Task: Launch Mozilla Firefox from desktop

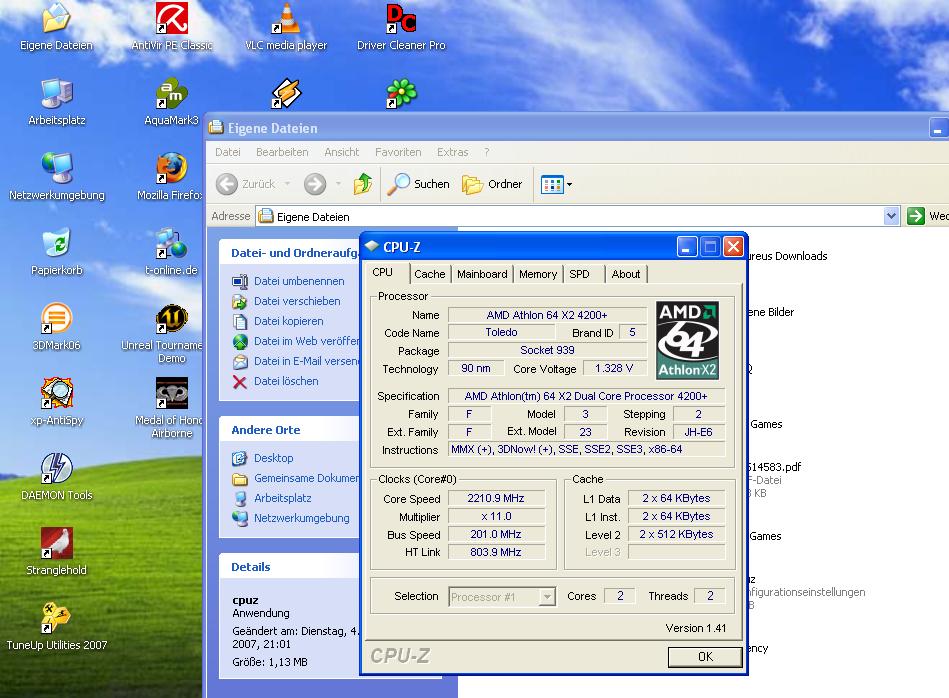Action: point(171,177)
